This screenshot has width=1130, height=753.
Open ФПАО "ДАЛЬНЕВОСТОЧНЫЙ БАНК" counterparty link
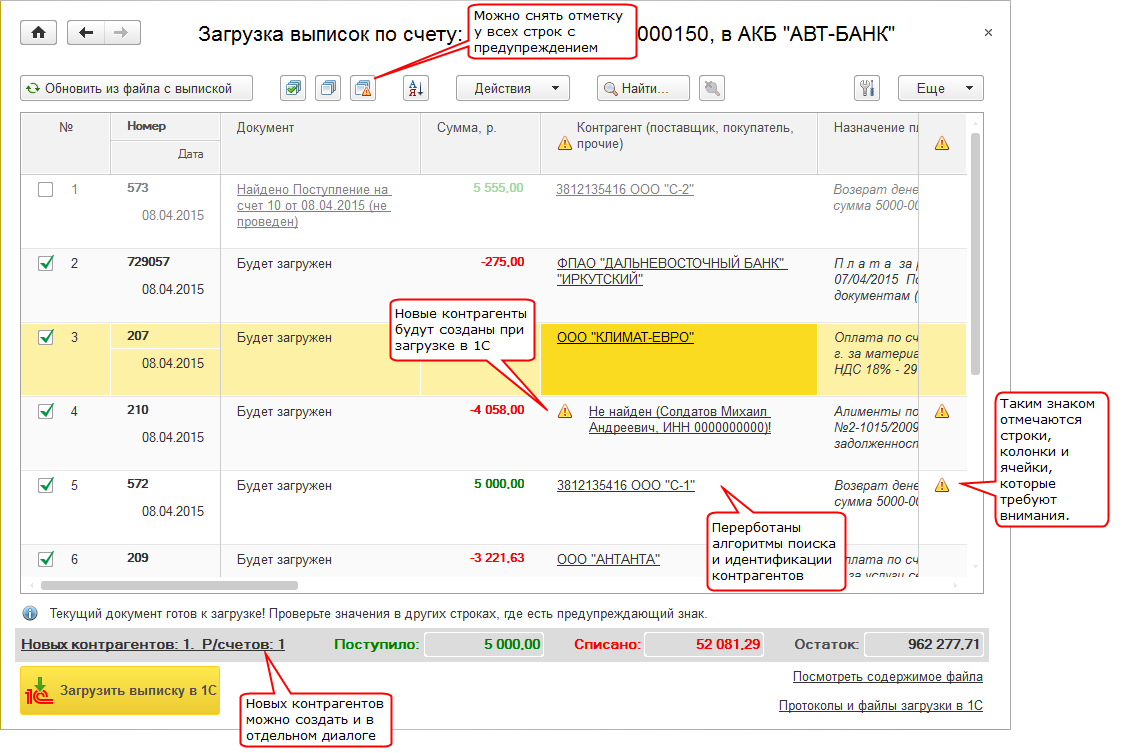pos(672,271)
